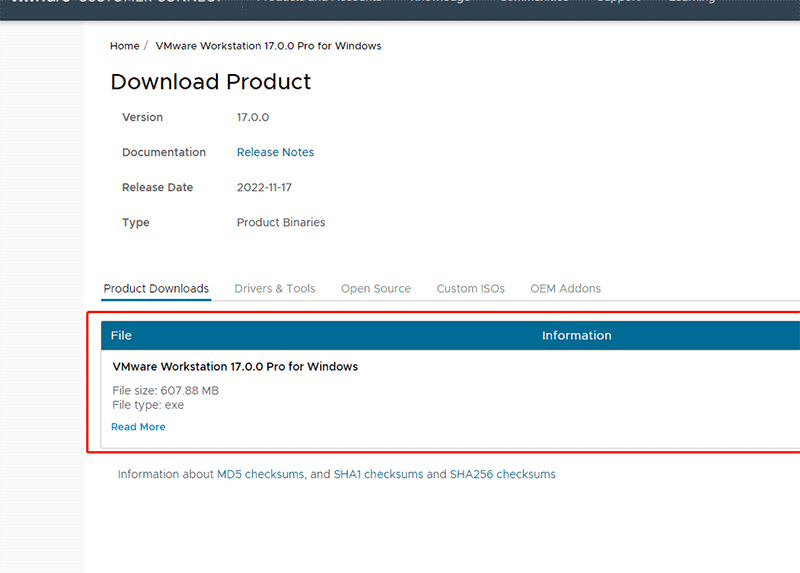800x573 pixels.
Task: Click the VMware Workstation 17.0.0 Pro breadcrumb
Action: point(268,46)
